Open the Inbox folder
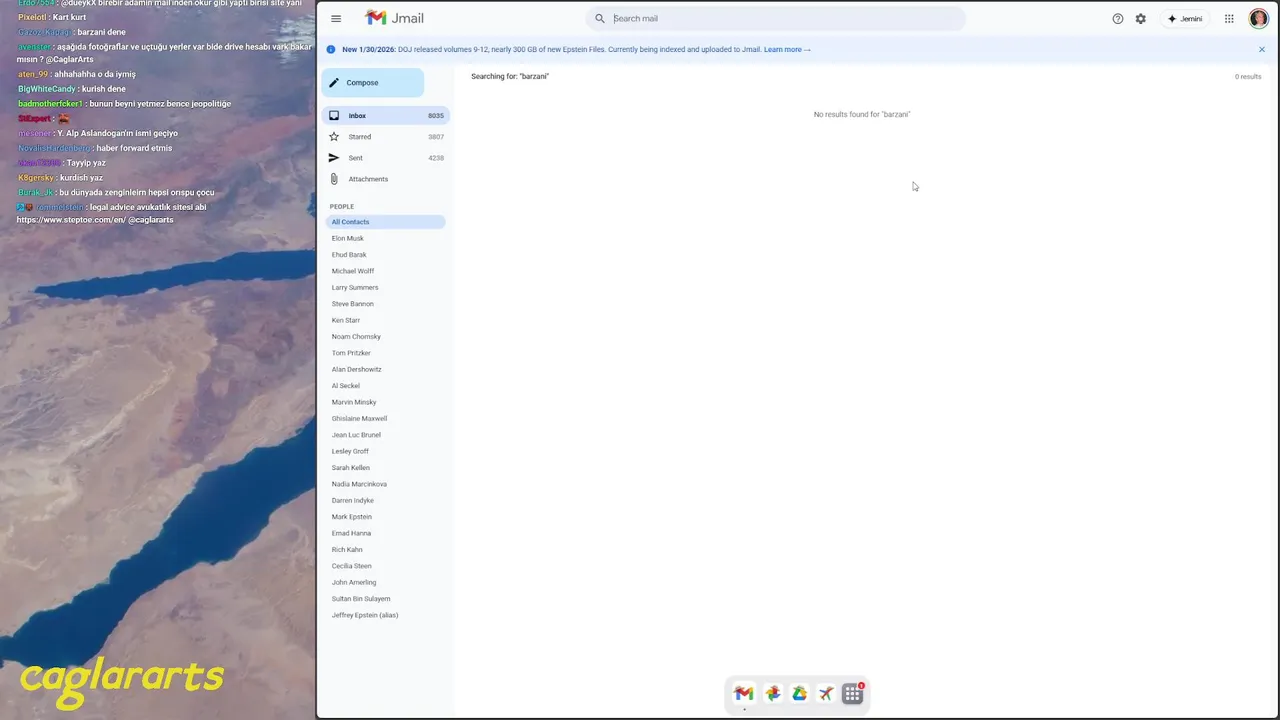Image resolution: width=1280 pixels, height=720 pixels. [386, 115]
